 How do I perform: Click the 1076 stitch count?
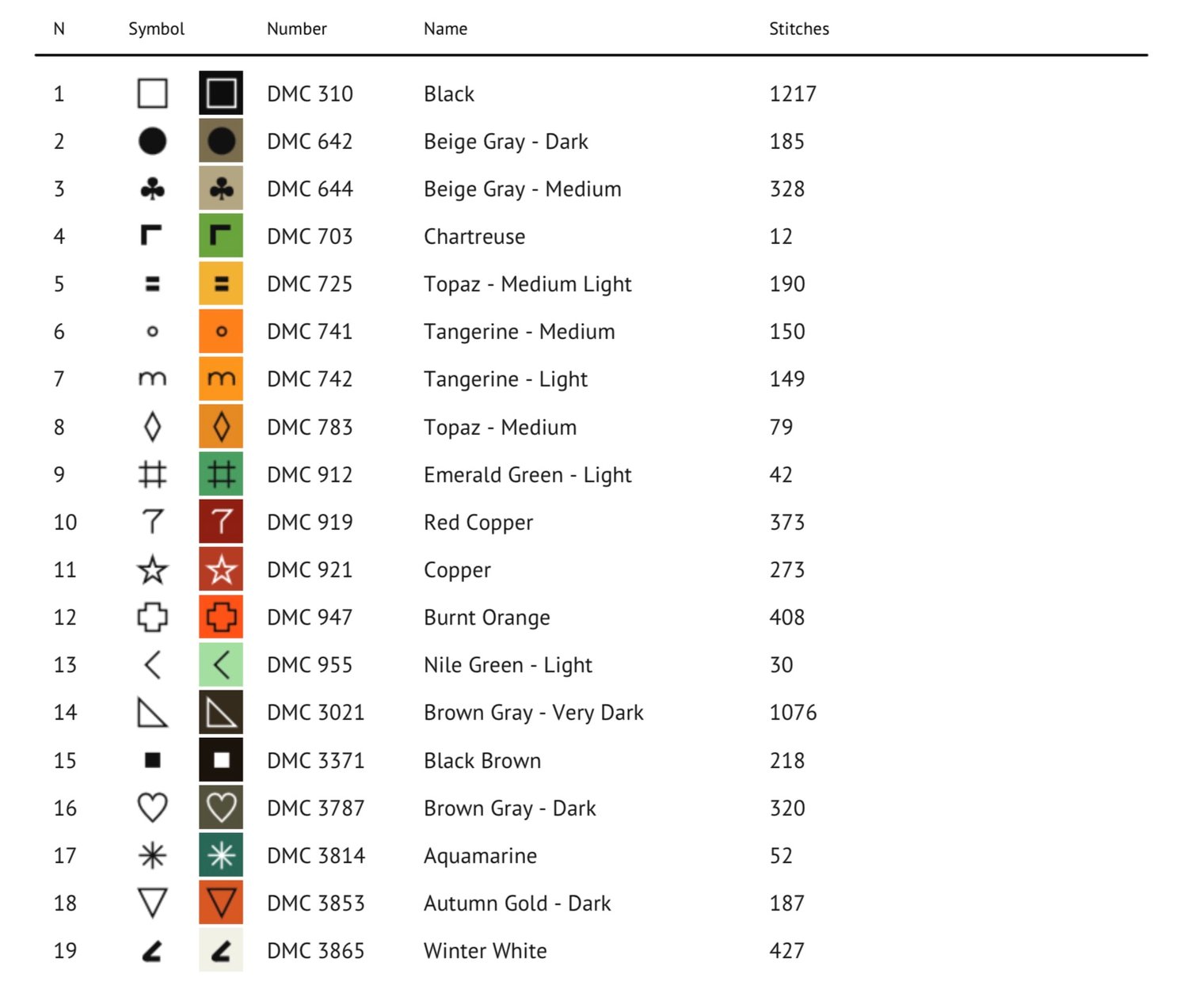click(792, 713)
